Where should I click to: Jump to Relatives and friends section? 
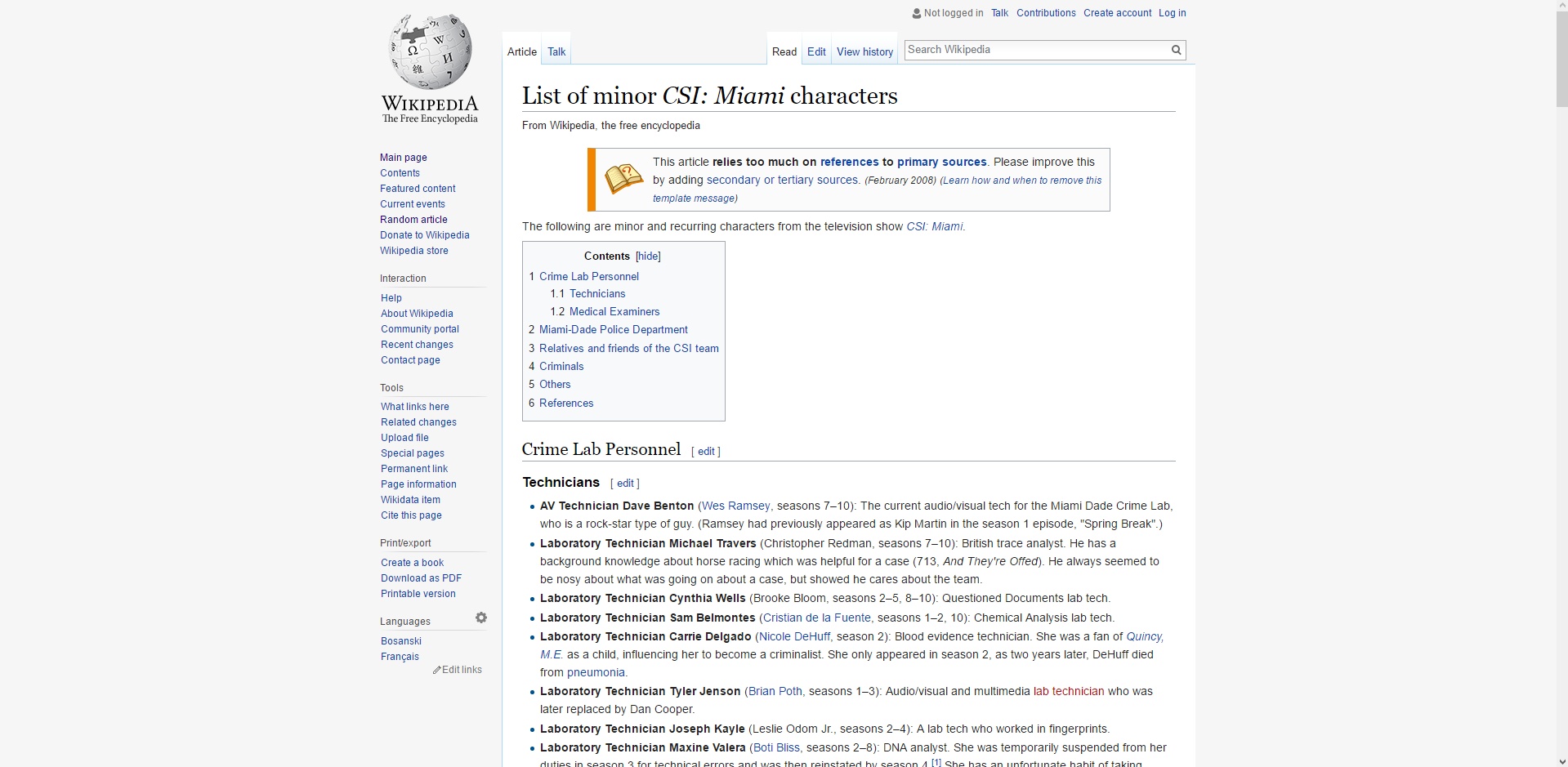(629, 349)
